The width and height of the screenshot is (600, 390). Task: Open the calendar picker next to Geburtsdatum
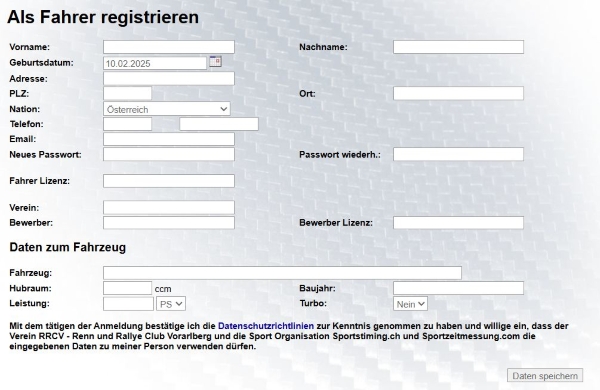pyautogui.click(x=215, y=61)
